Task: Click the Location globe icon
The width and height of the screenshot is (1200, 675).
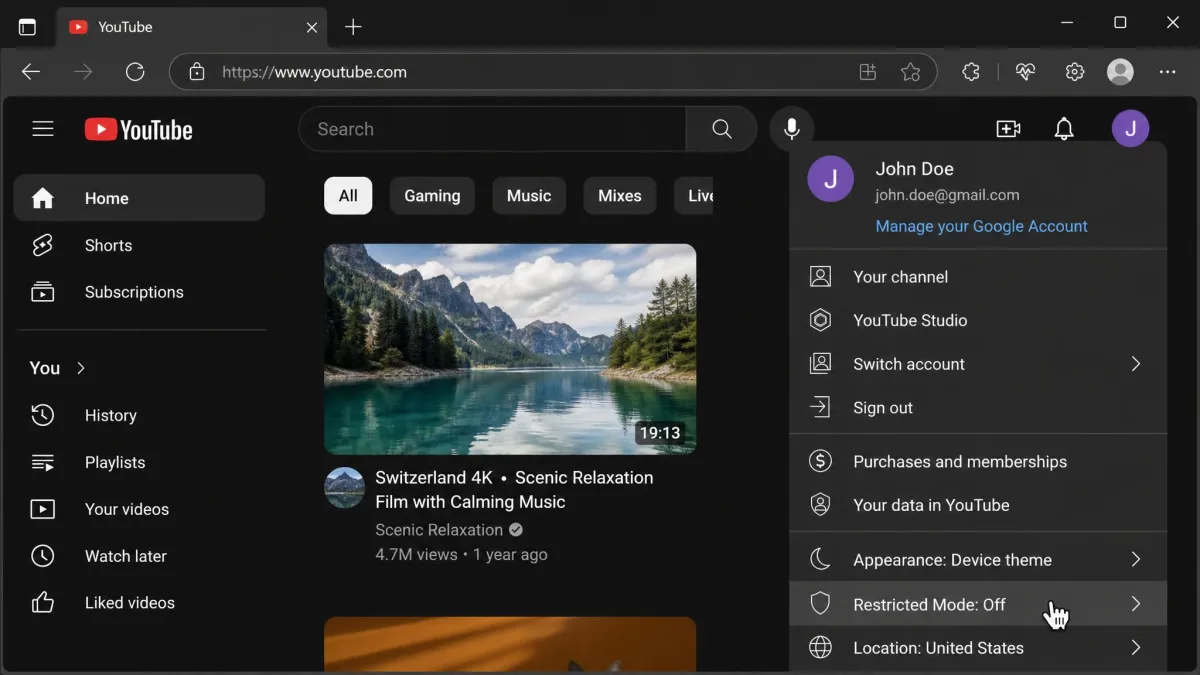Action: (x=820, y=648)
